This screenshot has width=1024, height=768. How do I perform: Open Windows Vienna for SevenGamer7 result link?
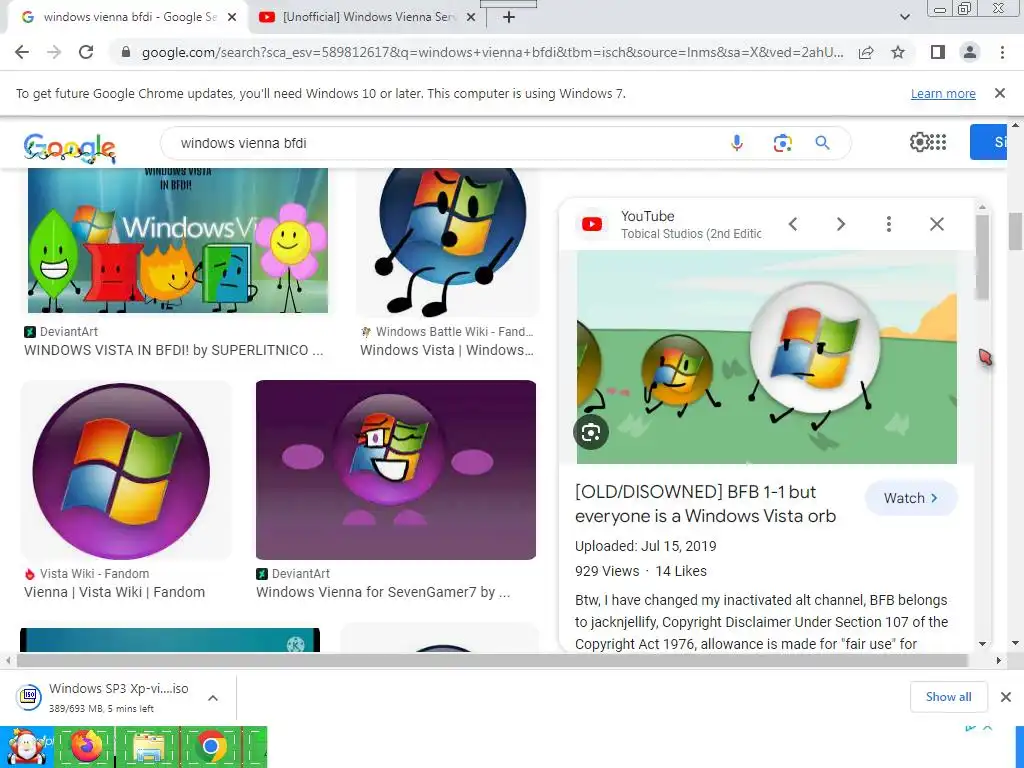coord(383,592)
